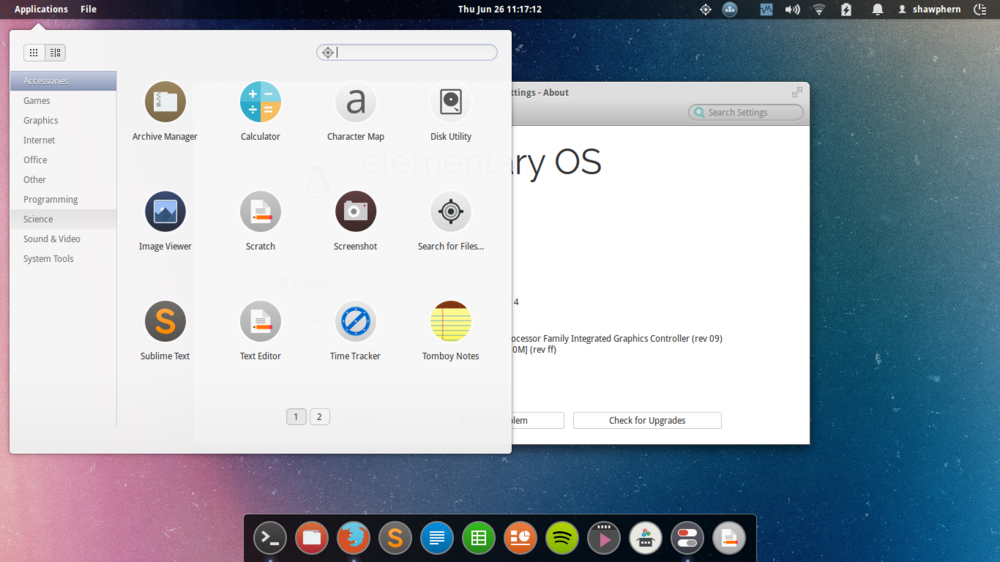
Task: Switch launcher to grid view
Action: pyautogui.click(x=34, y=52)
